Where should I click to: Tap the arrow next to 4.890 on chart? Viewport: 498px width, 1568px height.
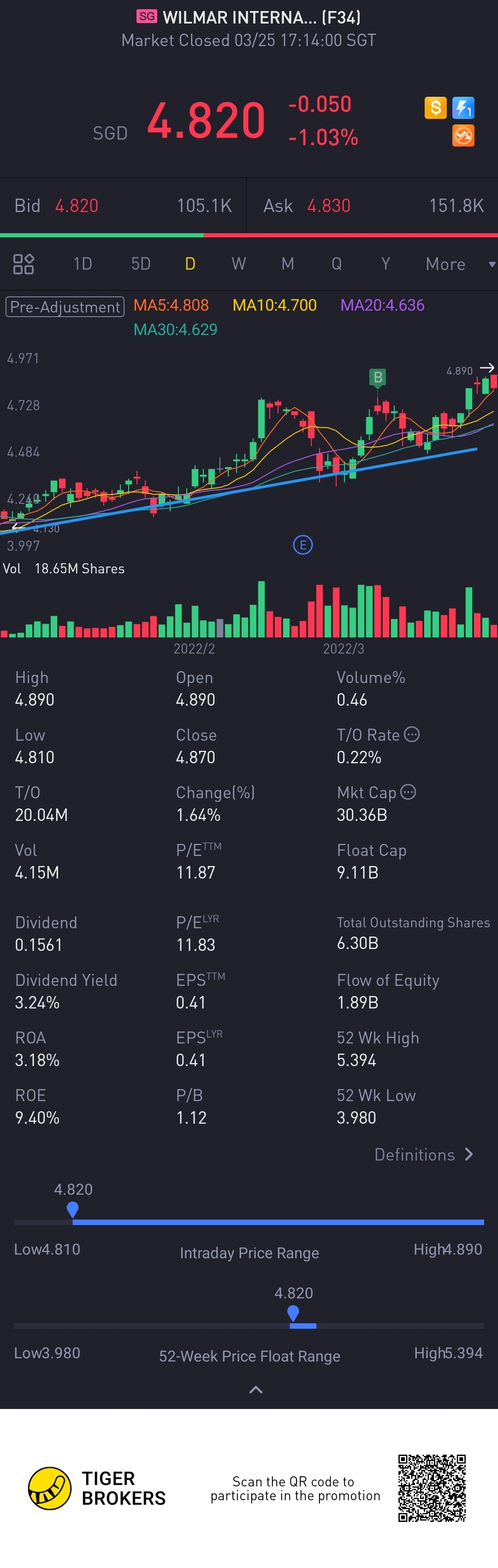487,368
